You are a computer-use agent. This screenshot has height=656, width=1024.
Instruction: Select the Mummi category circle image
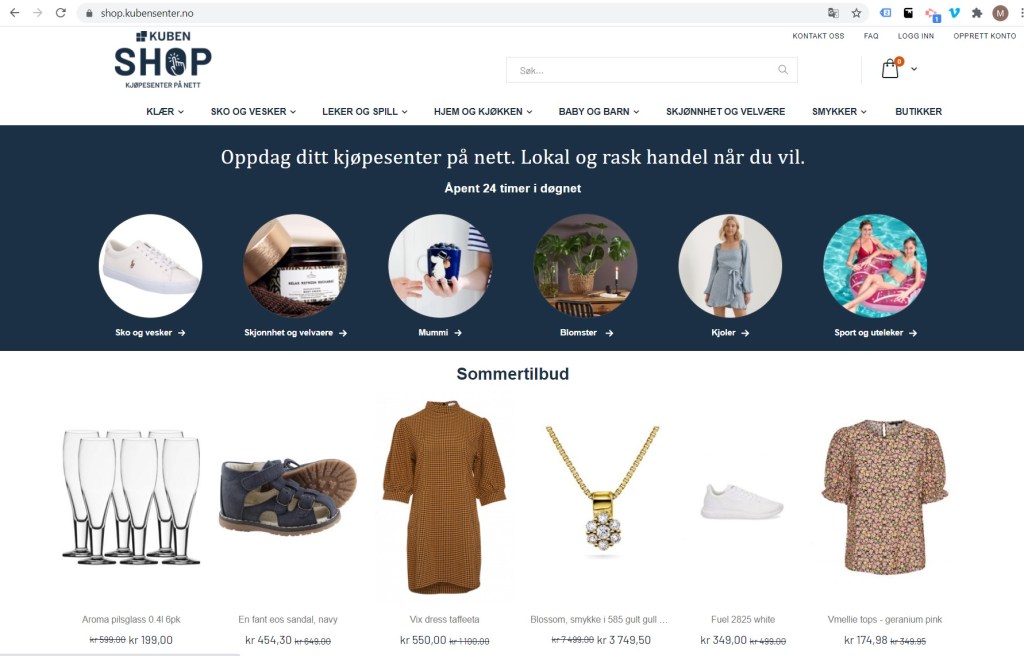point(440,266)
